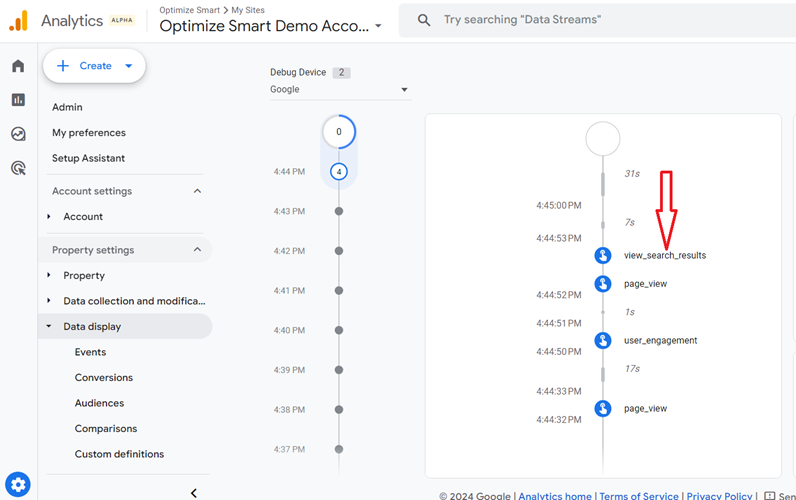This screenshot has height=500, width=796.
Task: Open Conversions under Data display
Action: point(104,377)
